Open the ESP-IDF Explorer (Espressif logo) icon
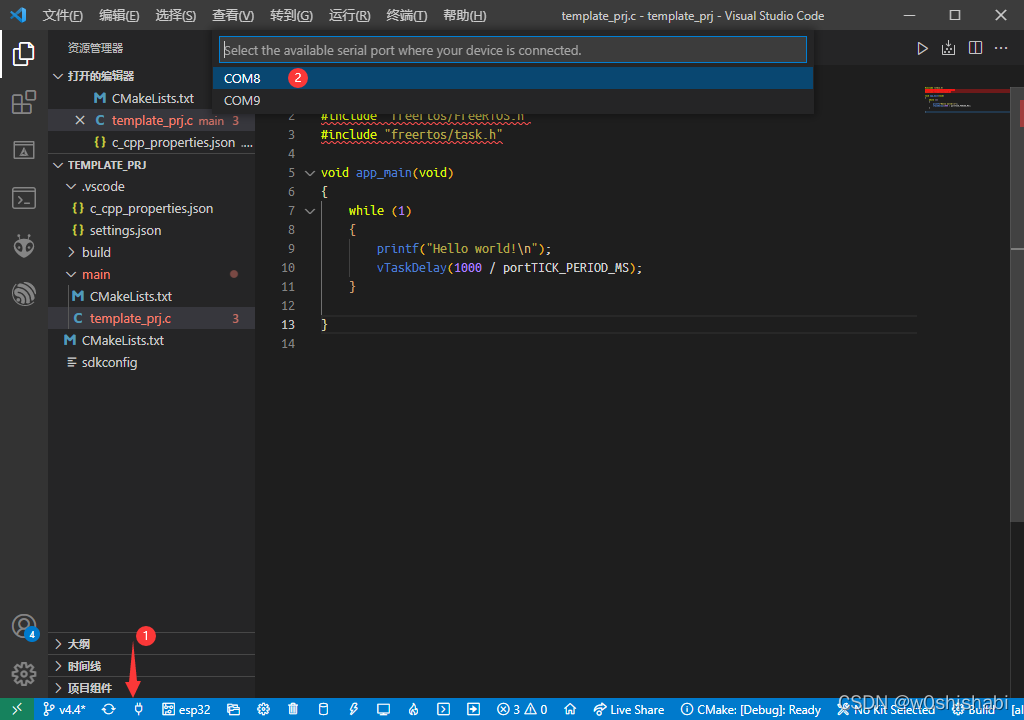 coord(24,294)
